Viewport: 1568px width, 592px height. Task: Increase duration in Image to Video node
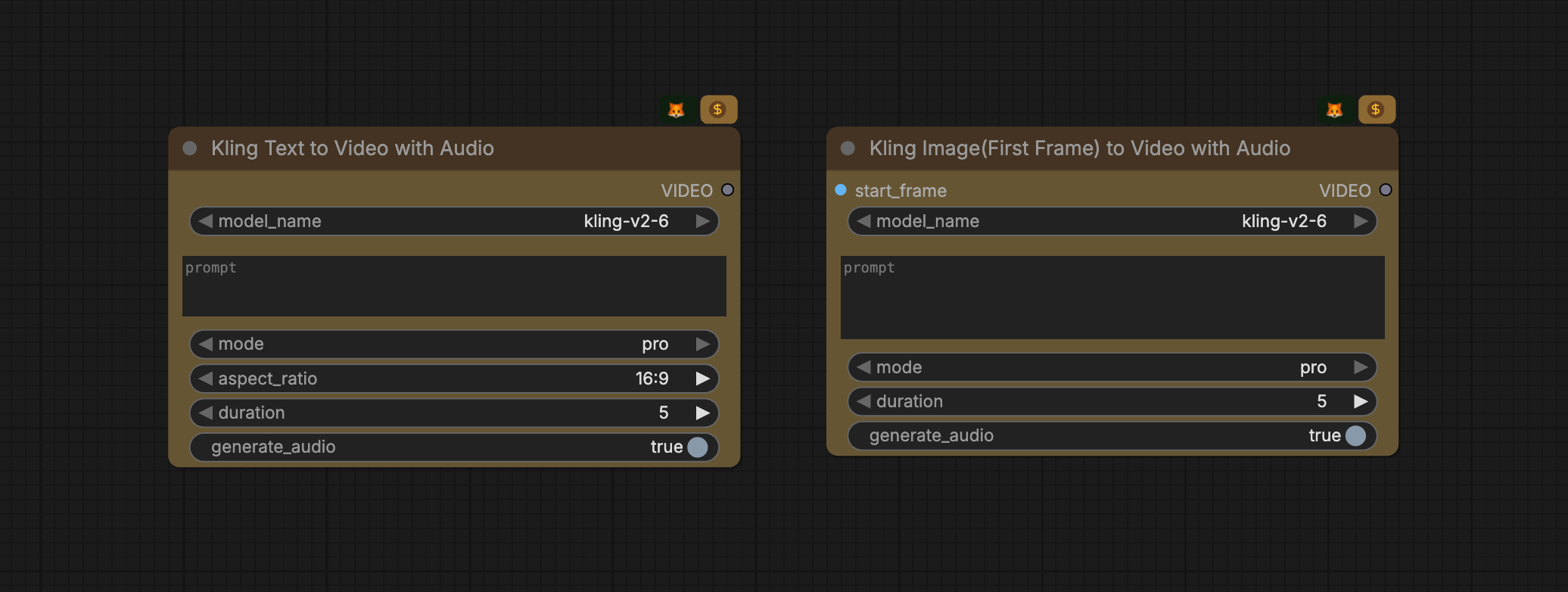tap(1361, 401)
